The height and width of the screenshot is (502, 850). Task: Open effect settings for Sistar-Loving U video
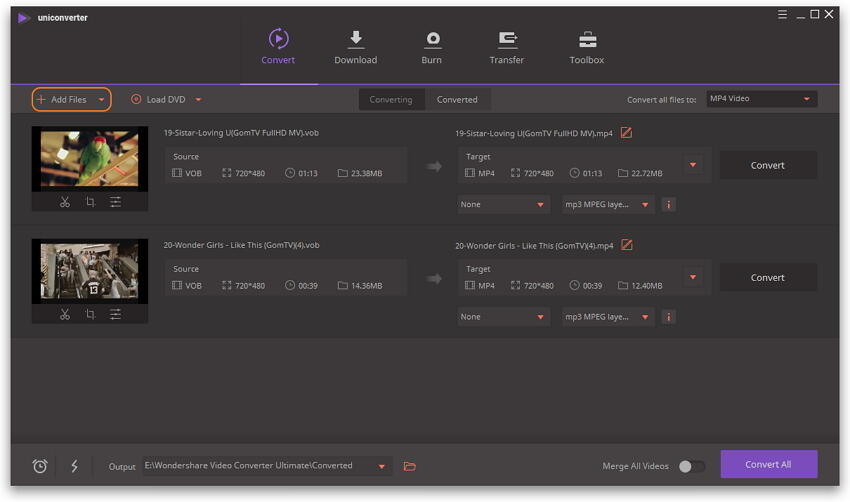pos(115,202)
